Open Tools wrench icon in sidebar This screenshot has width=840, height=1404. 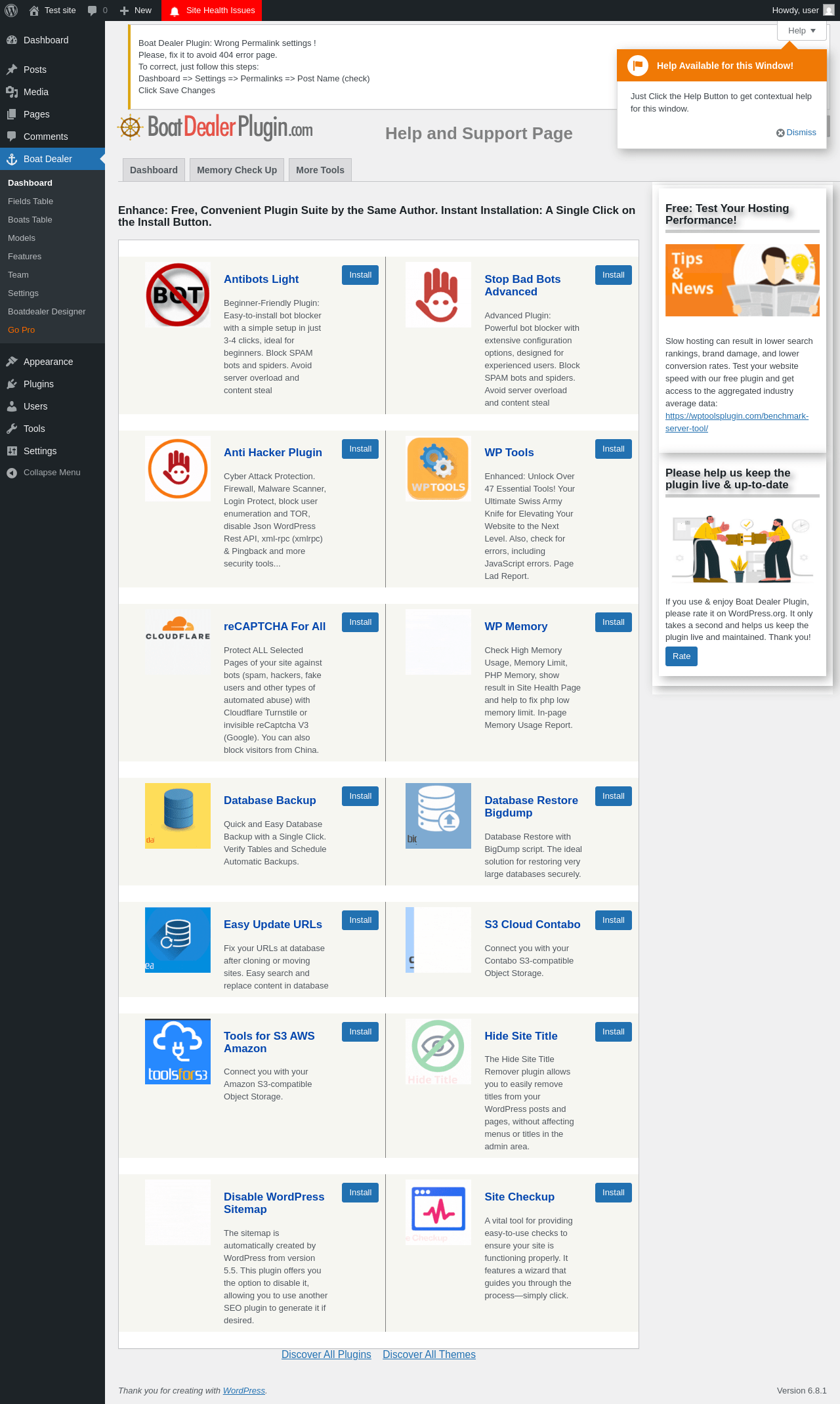point(12,429)
